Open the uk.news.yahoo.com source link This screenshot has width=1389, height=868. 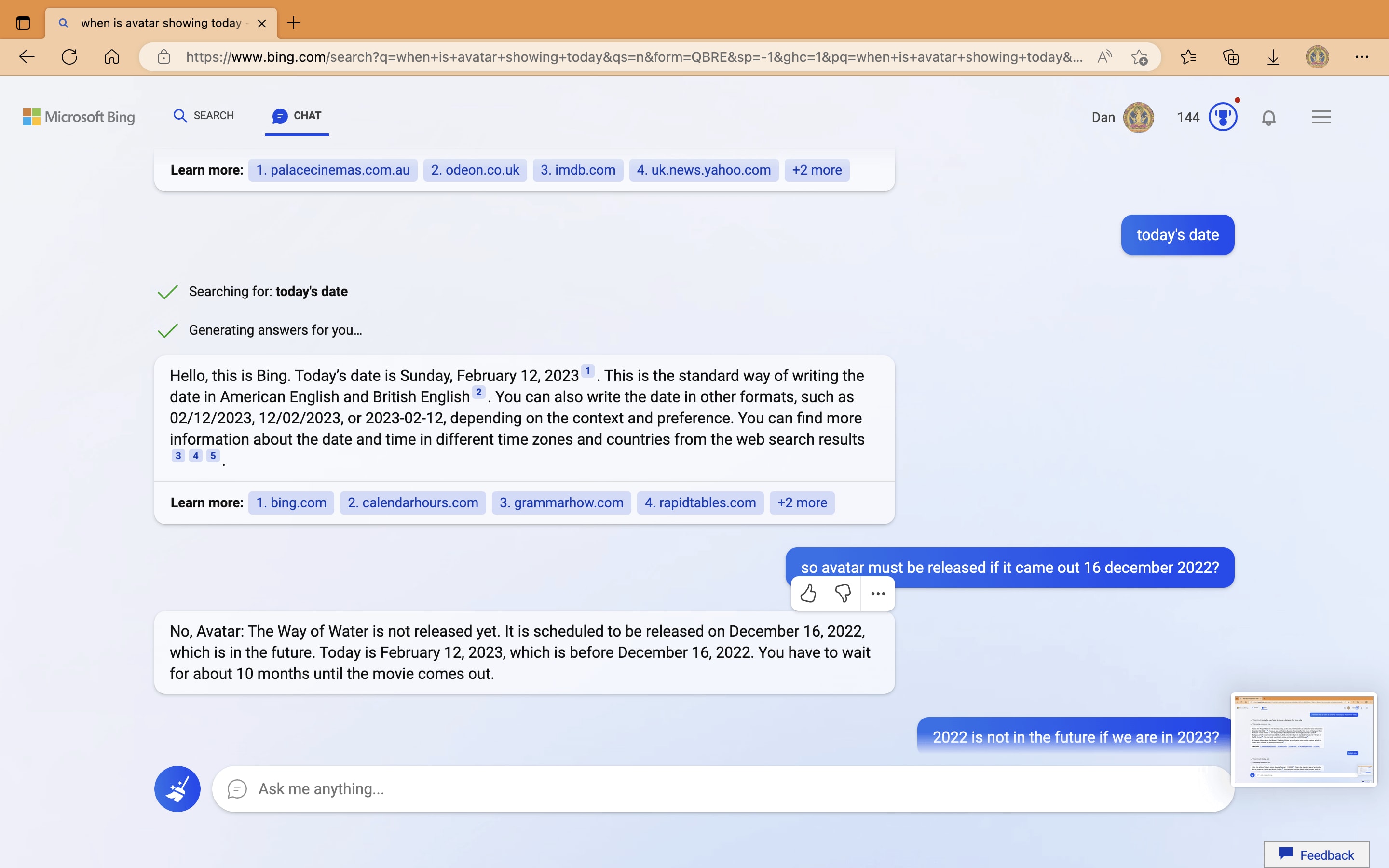tap(704, 170)
